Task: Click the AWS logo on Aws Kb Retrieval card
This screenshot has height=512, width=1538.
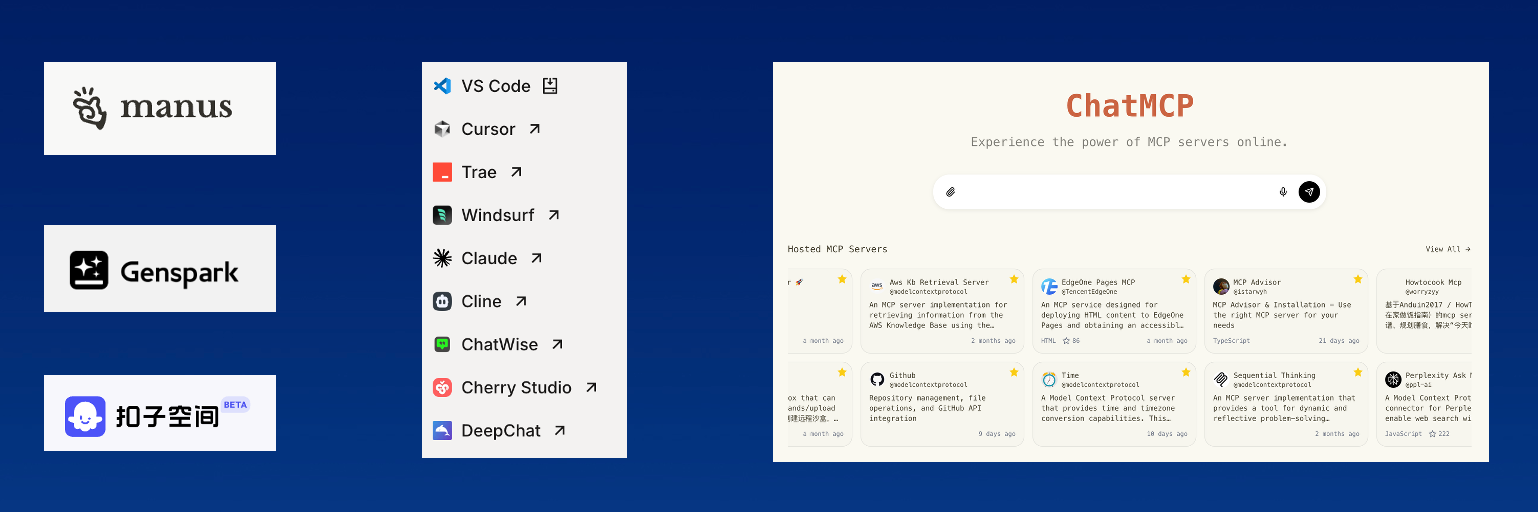Action: [877, 286]
